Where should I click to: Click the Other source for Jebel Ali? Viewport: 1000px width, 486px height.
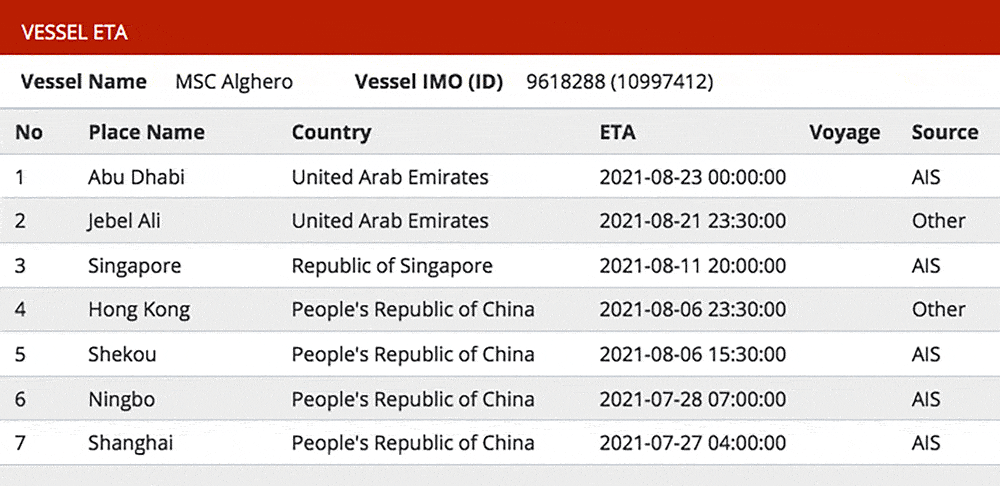pyautogui.click(x=938, y=221)
